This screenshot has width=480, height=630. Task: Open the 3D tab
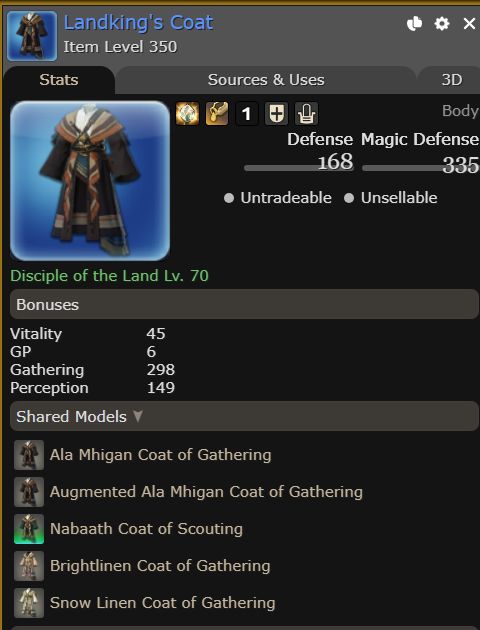pos(451,80)
